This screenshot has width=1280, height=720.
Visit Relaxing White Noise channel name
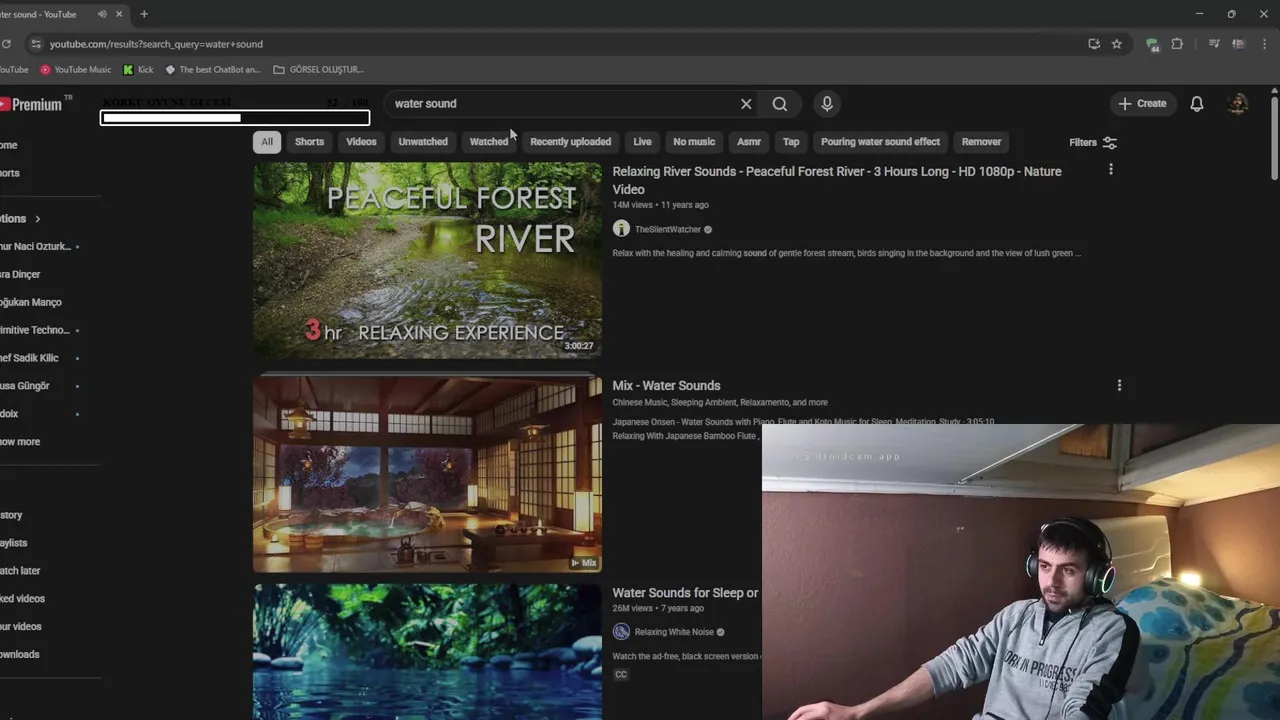click(674, 632)
